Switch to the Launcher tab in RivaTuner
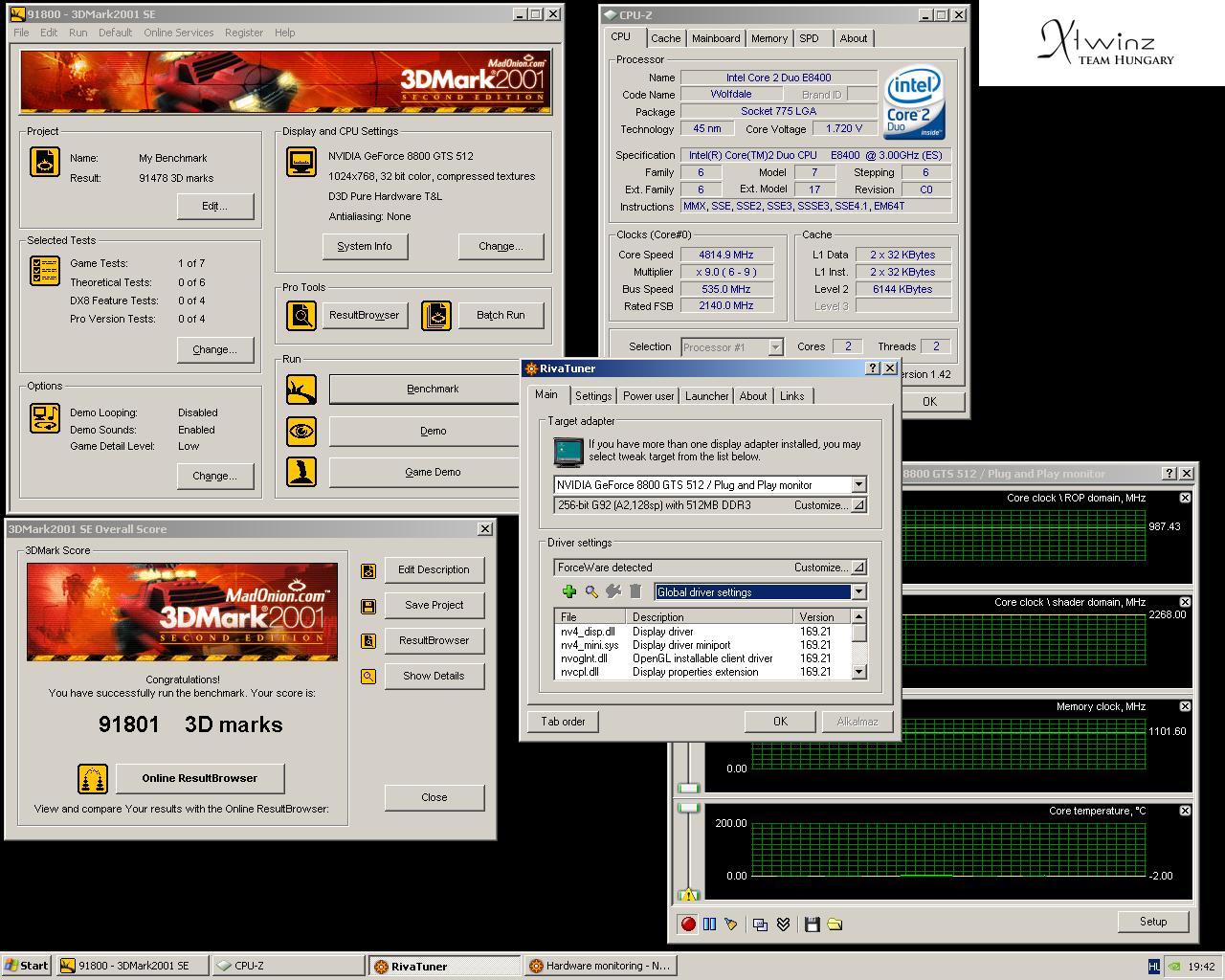The image size is (1225, 980). click(x=707, y=396)
